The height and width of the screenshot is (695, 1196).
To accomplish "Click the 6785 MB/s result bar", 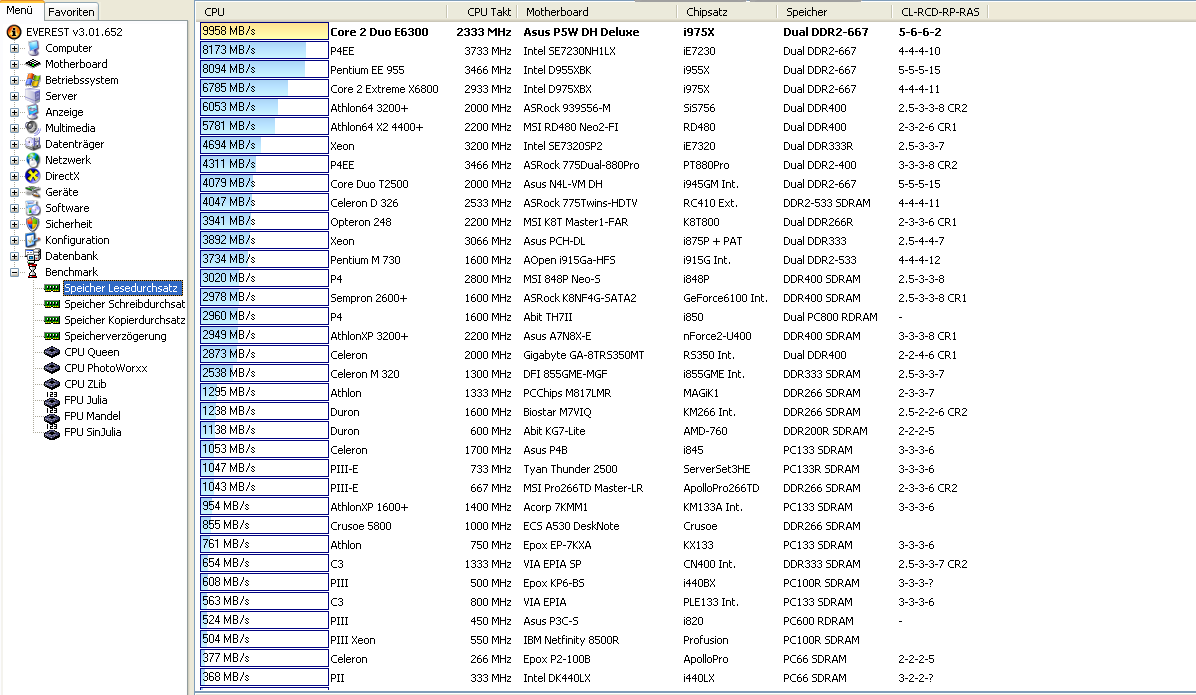I will point(264,88).
